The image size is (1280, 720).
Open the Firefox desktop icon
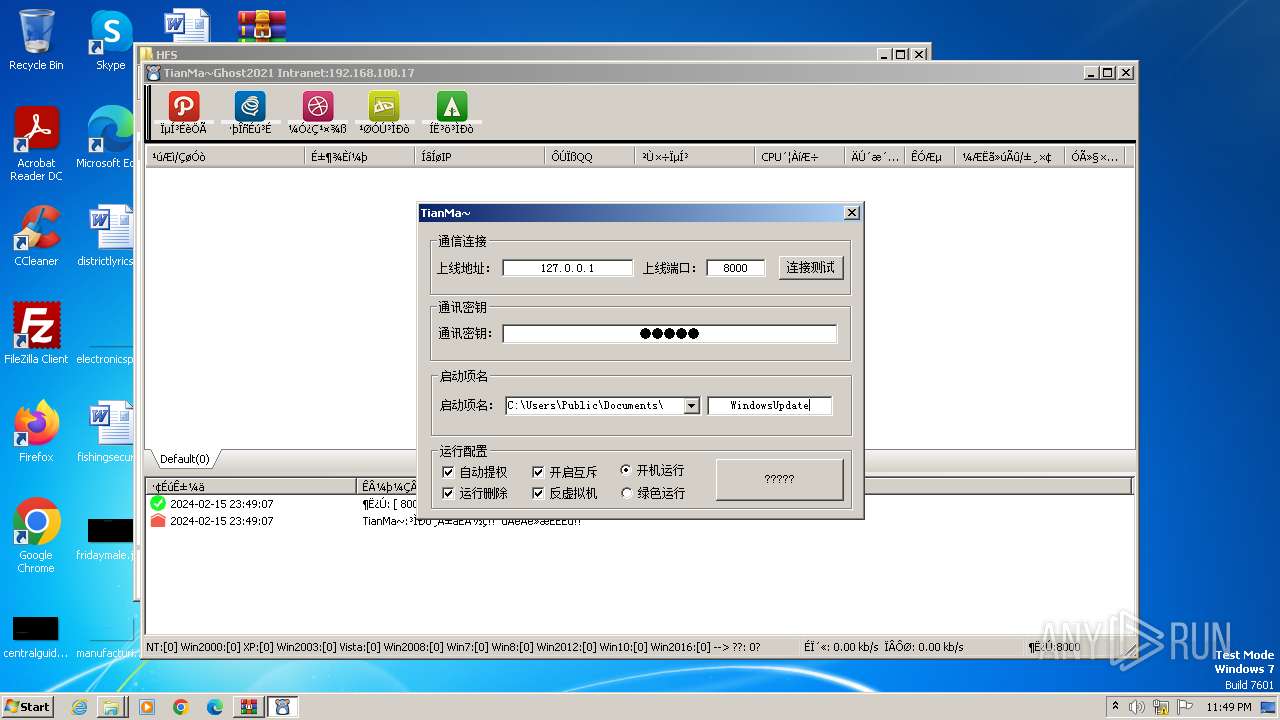(x=36, y=431)
